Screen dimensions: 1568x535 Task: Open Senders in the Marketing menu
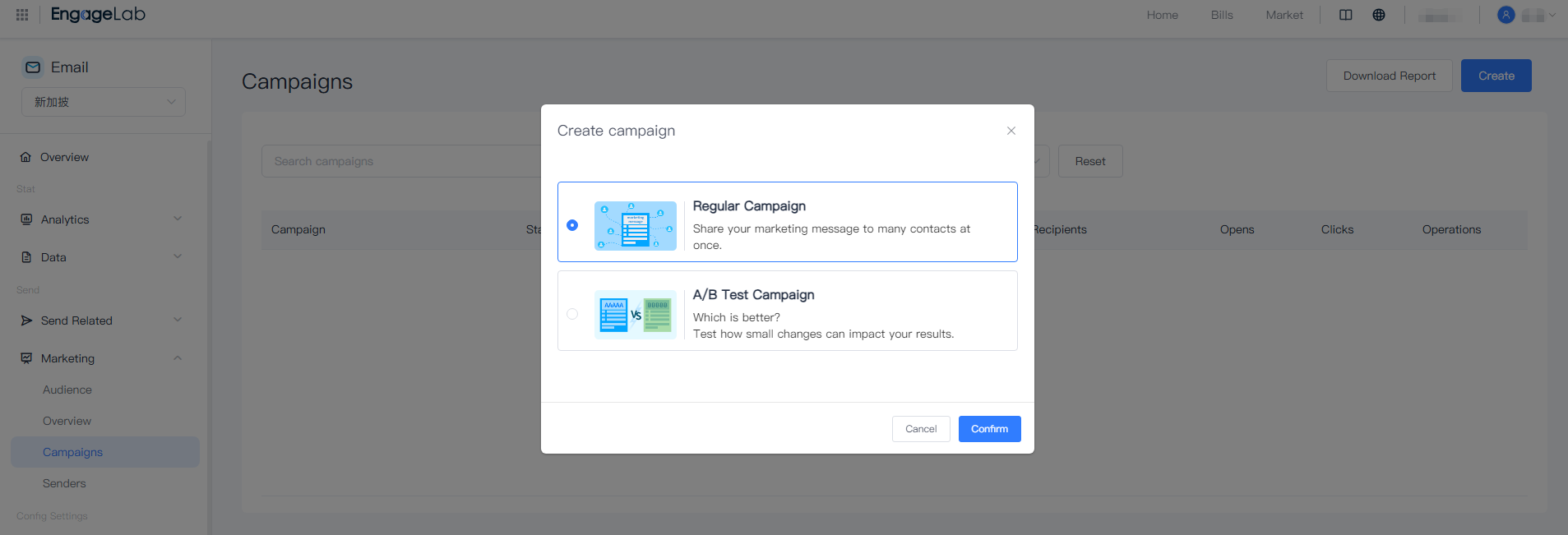click(64, 483)
